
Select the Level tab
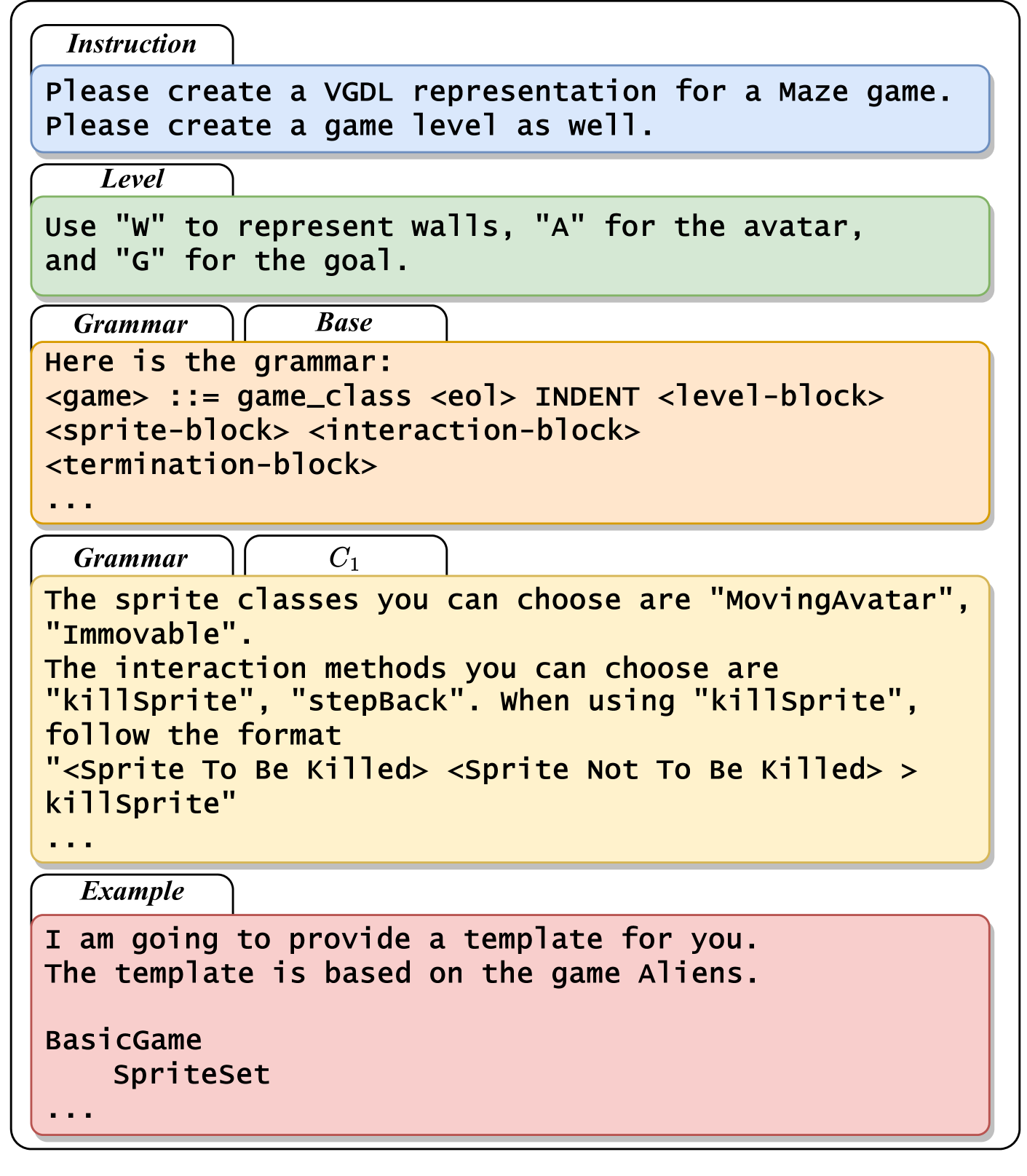click(132, 179)
